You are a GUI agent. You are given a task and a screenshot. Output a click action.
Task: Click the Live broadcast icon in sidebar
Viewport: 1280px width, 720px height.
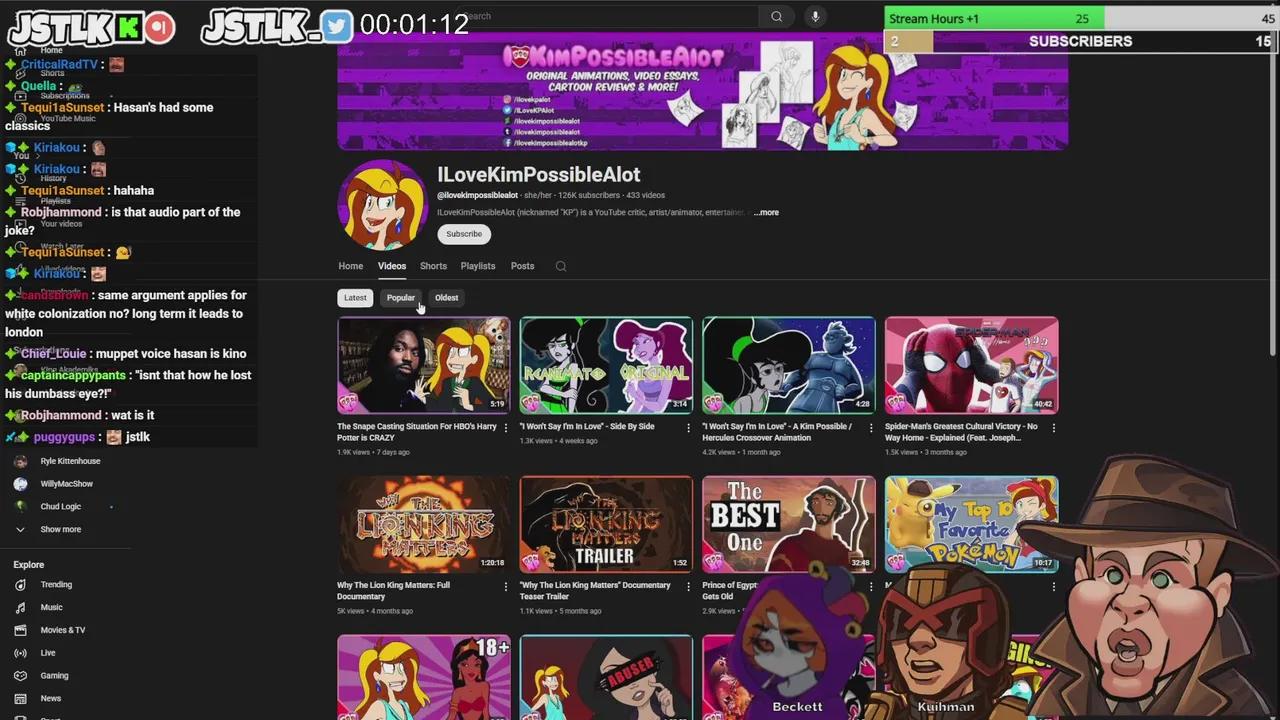tap(20, 653)
